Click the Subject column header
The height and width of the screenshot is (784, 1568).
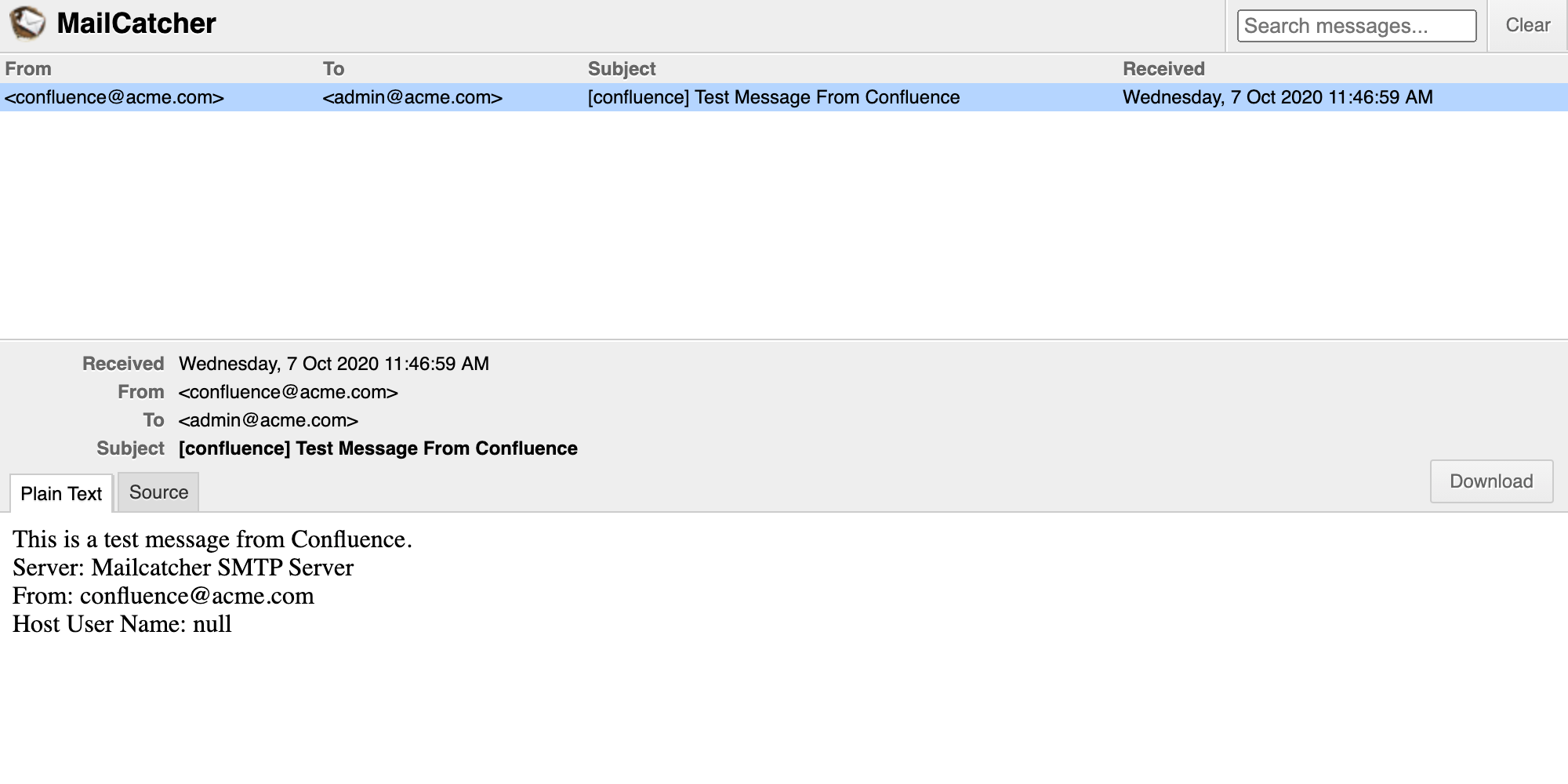[x=621, y=69]
